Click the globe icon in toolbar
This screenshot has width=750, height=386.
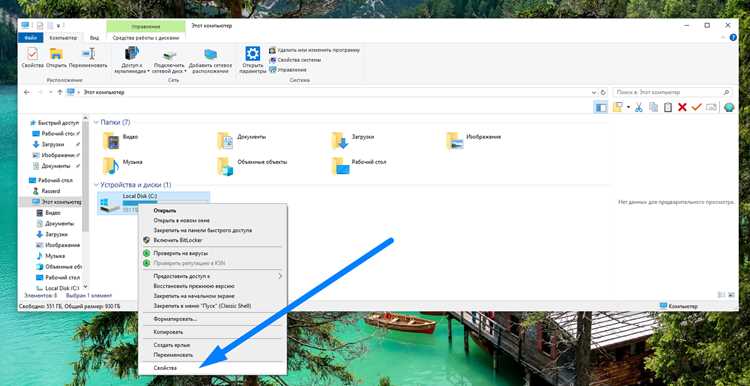pyautogui.click(x=728, y=108)
